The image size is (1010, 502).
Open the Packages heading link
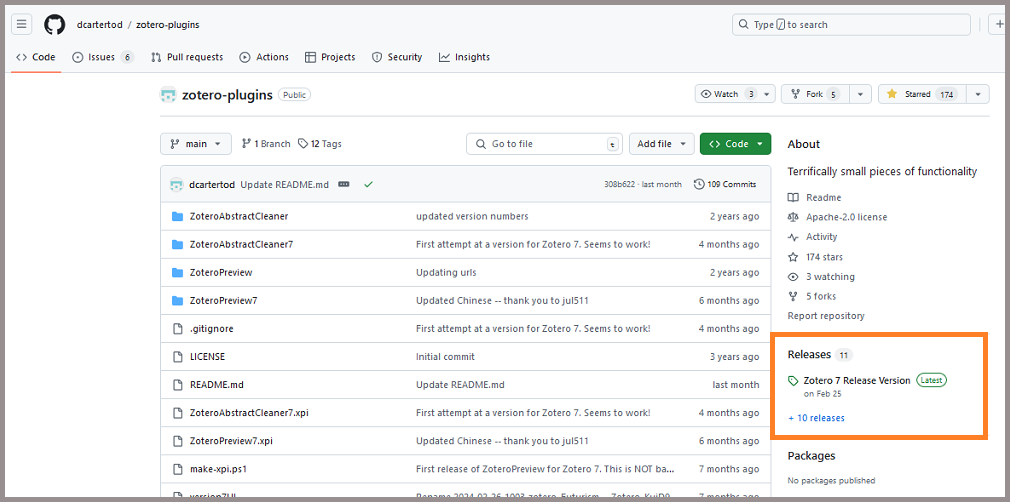[812, 456]
